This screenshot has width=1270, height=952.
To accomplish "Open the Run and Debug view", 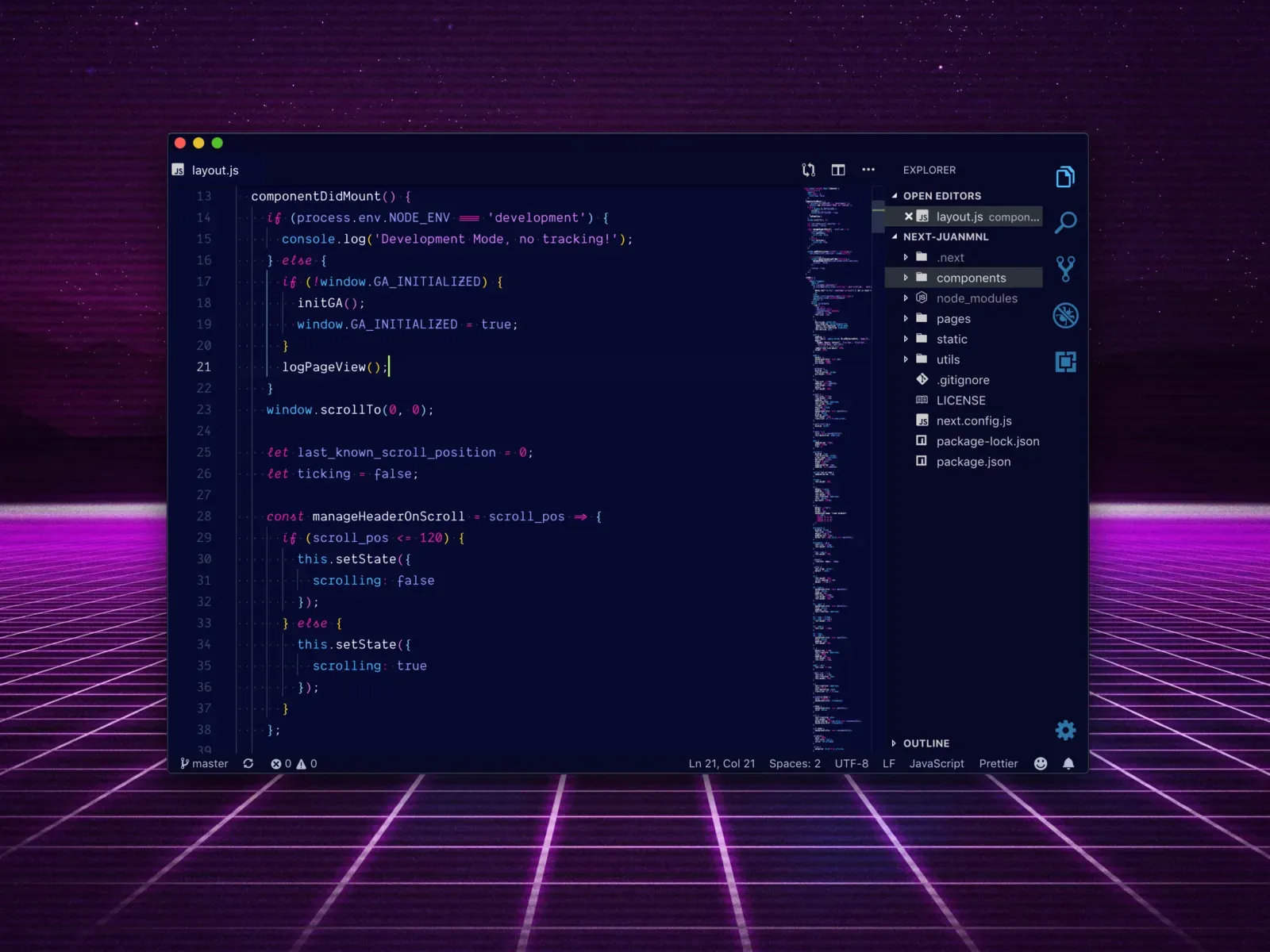I will tap(1066, 315).
